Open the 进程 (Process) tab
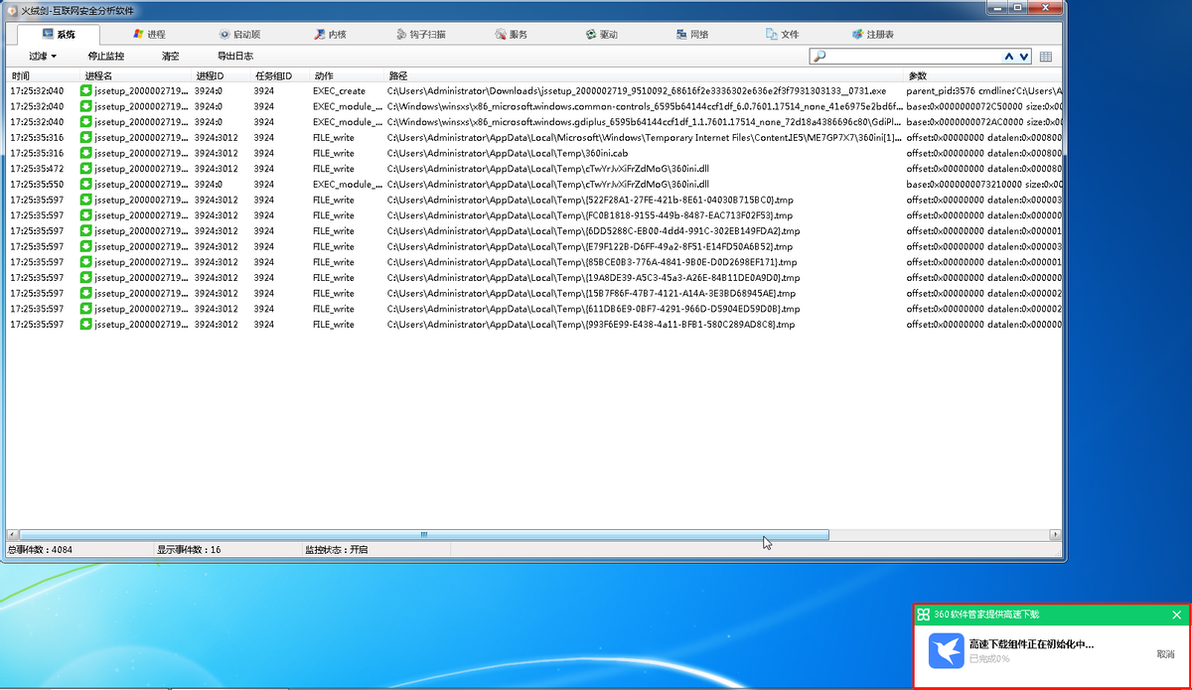The height and width of the screenshot is (690, 1192). pos(149,34)
